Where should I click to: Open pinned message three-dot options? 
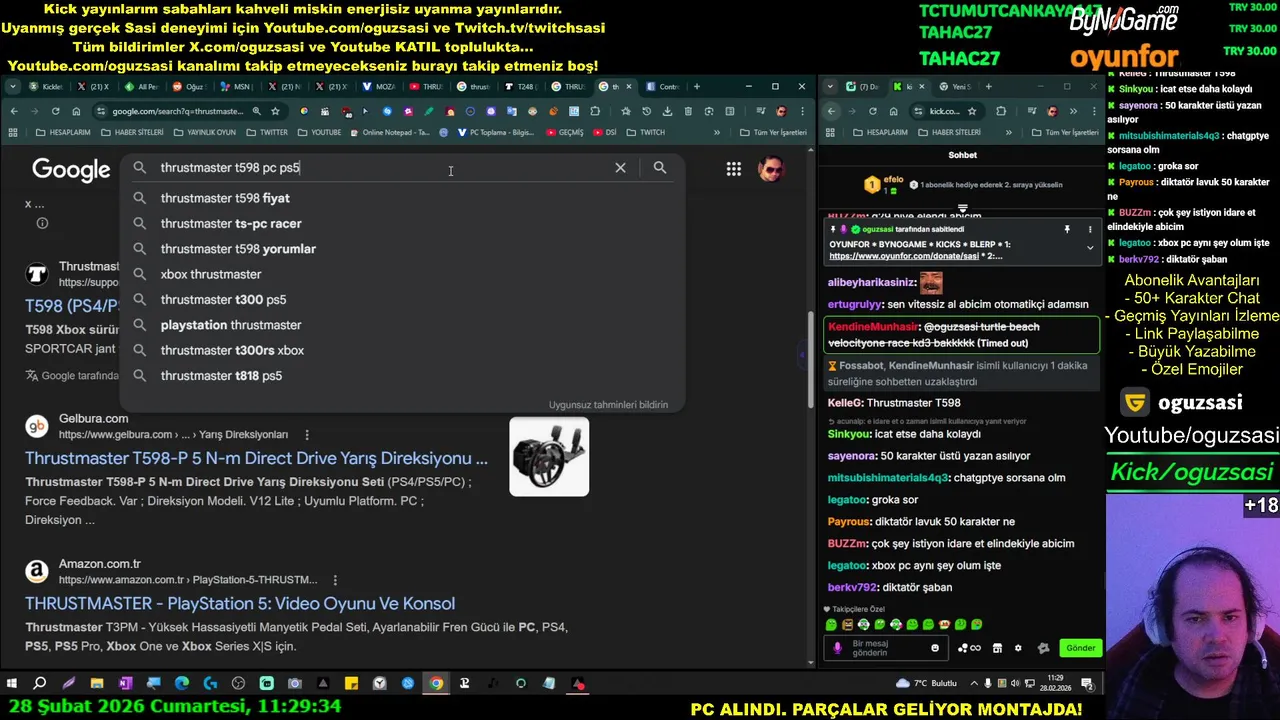[1090, 230]
